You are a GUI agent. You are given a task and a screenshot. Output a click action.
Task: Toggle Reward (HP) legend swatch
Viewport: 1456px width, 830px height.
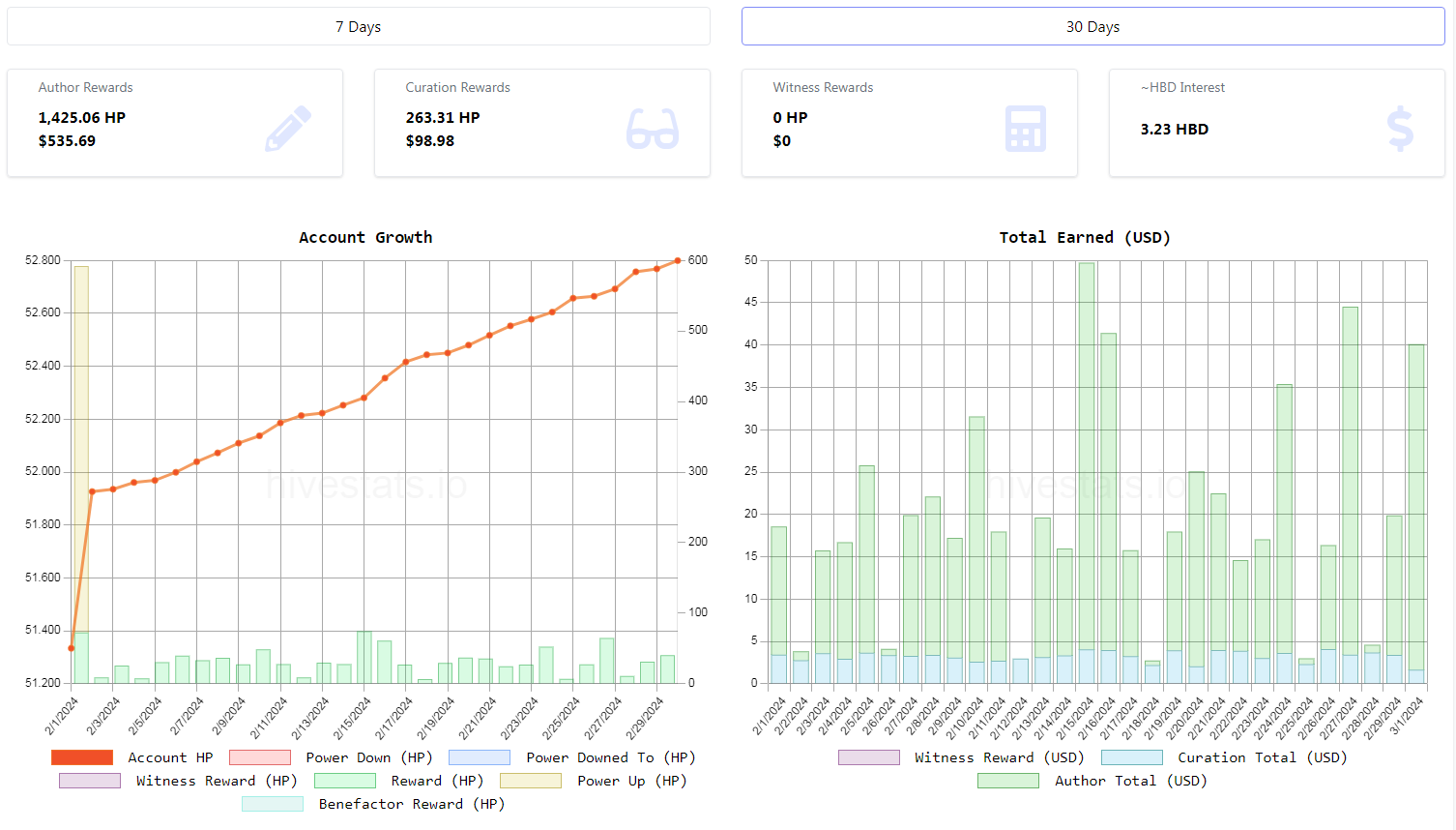point(345,781)
